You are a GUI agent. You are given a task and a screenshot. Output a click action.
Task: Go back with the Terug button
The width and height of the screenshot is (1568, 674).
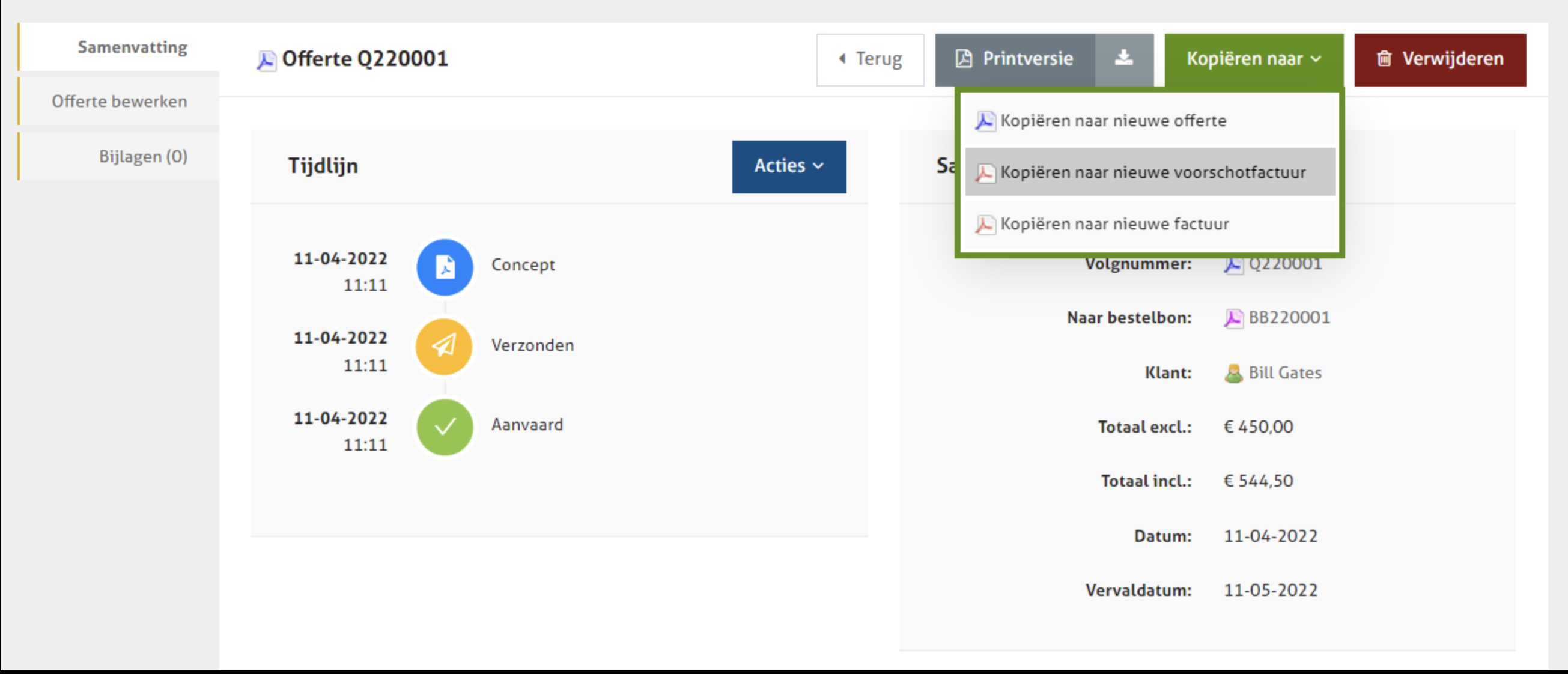870,59
